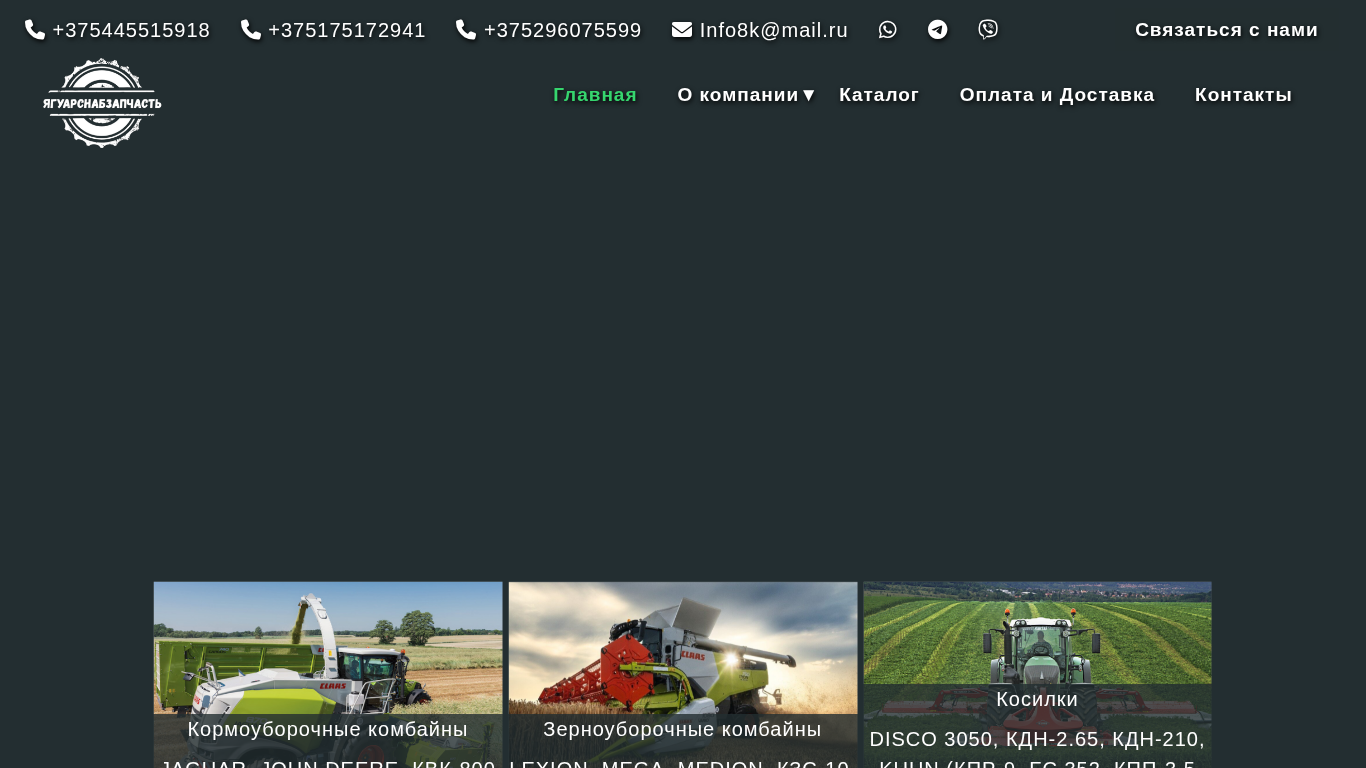
Task: Click phone icon beside +375445515918
Action: click(35, 30)
